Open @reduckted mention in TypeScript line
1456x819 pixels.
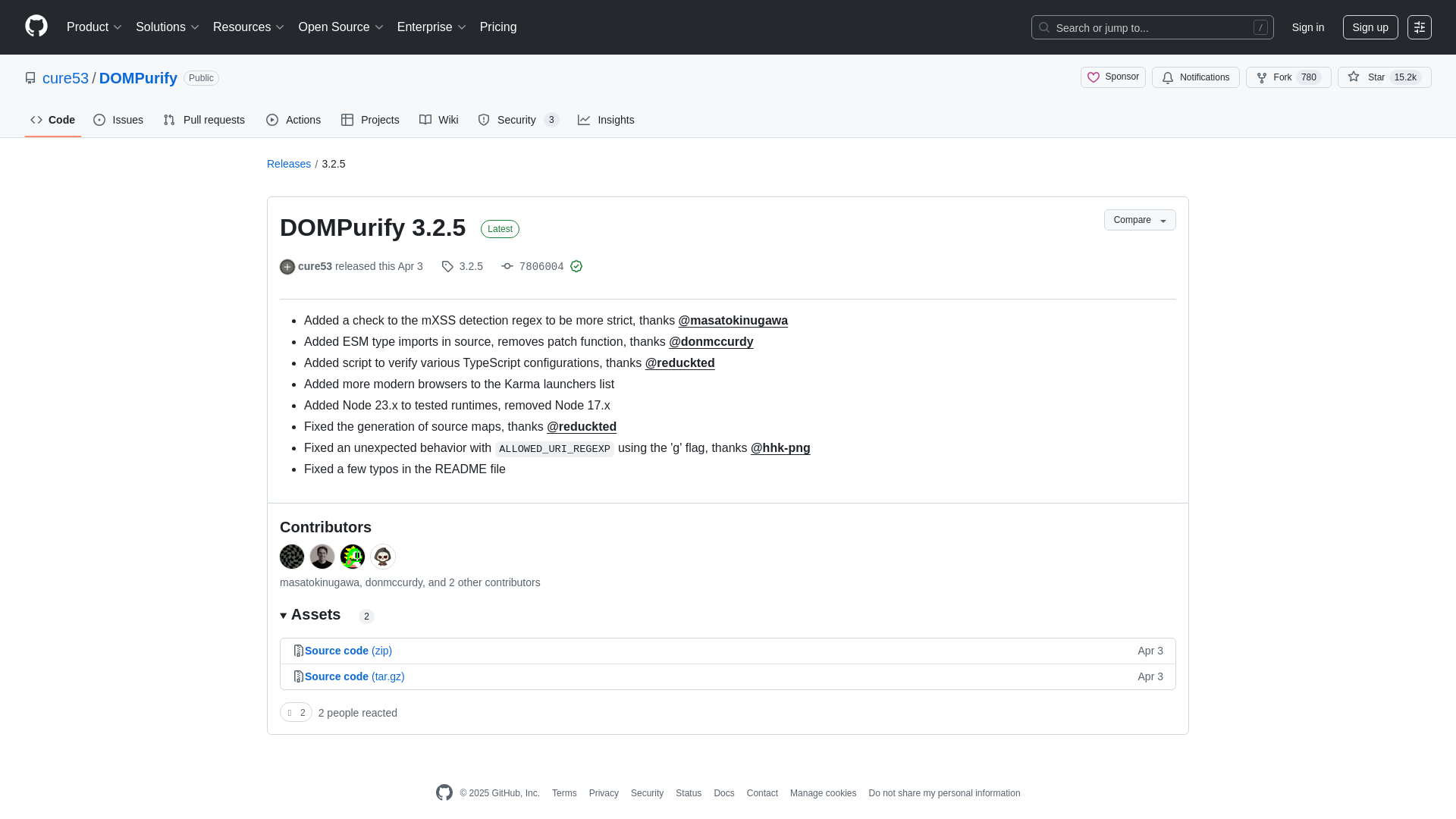pyautogui.click(x=679, y=363)
